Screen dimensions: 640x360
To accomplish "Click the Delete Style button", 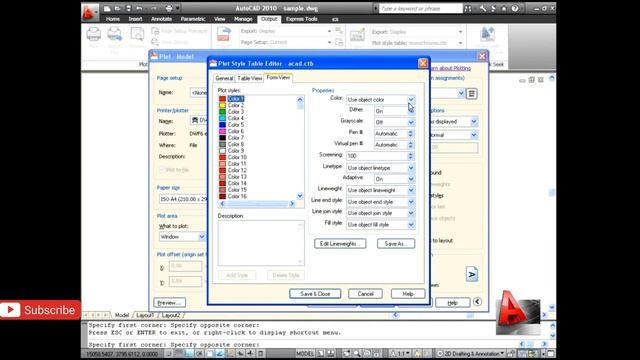I will pyautogui.click(x=286, y=275).
